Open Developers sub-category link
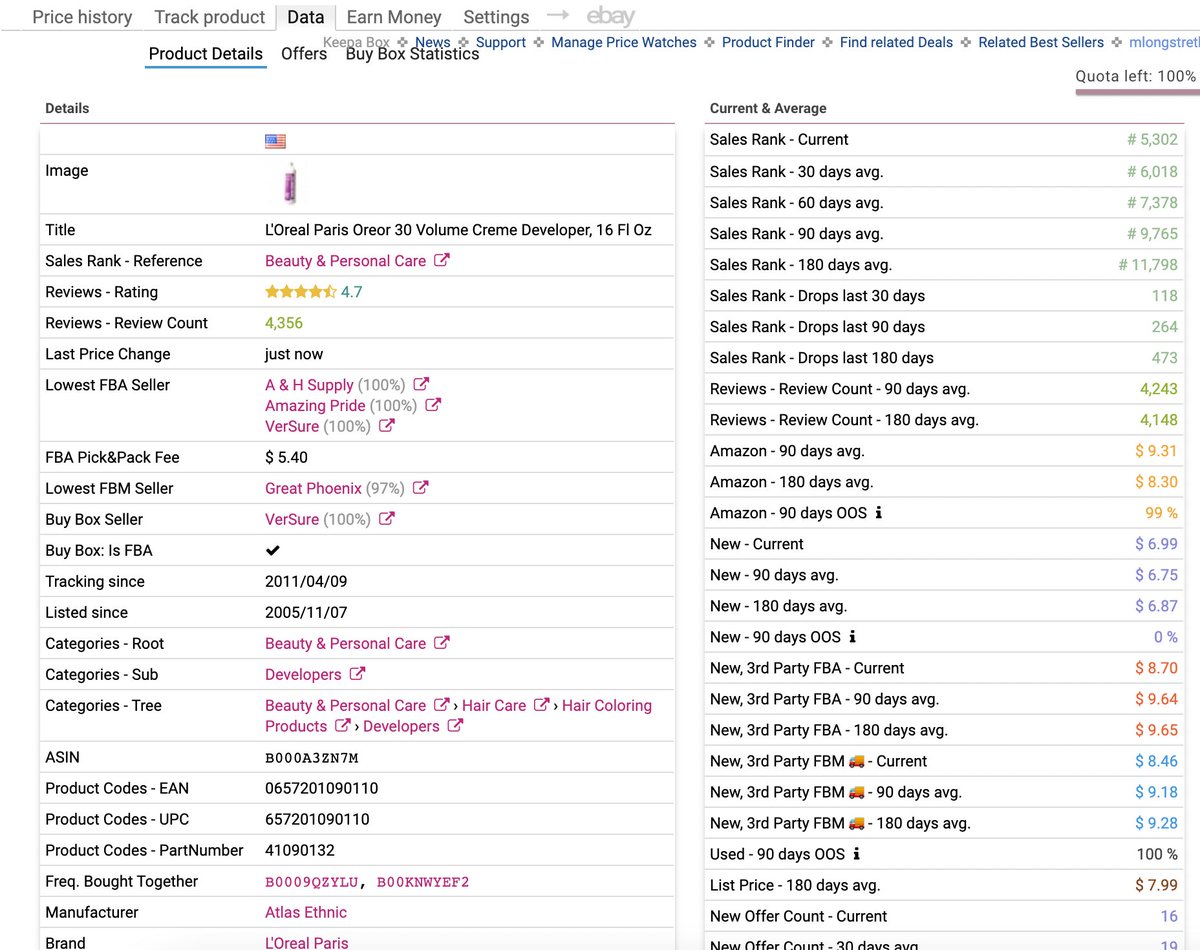 coord(303,674)
